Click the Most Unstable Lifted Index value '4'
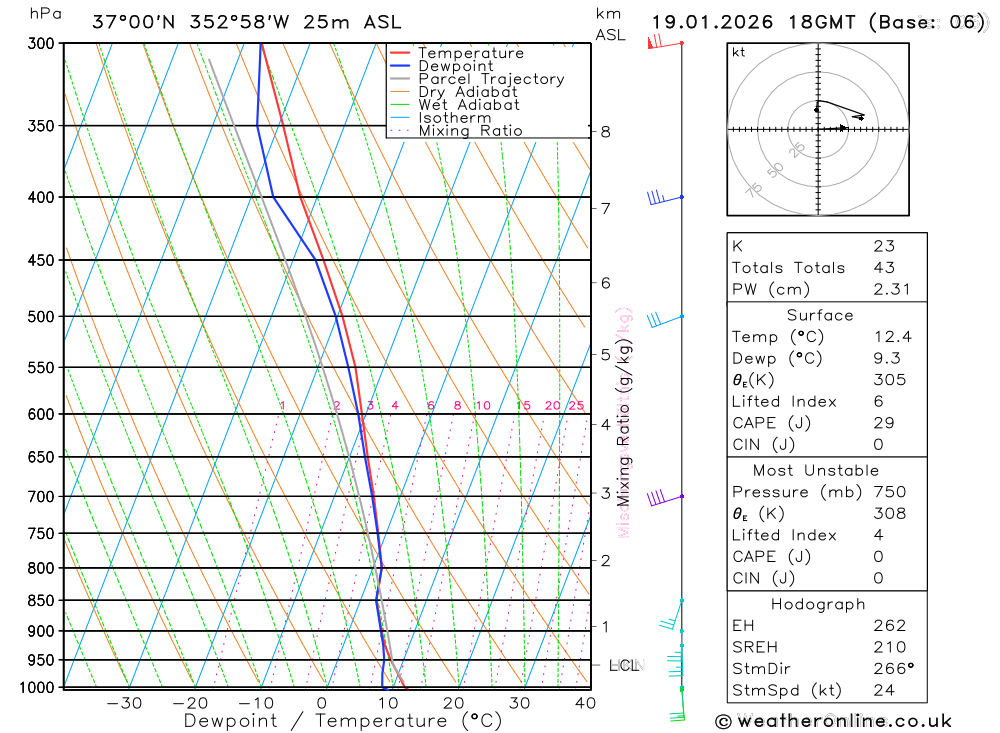Viewport: 1000px width, 733px height. tap(879, 535)
